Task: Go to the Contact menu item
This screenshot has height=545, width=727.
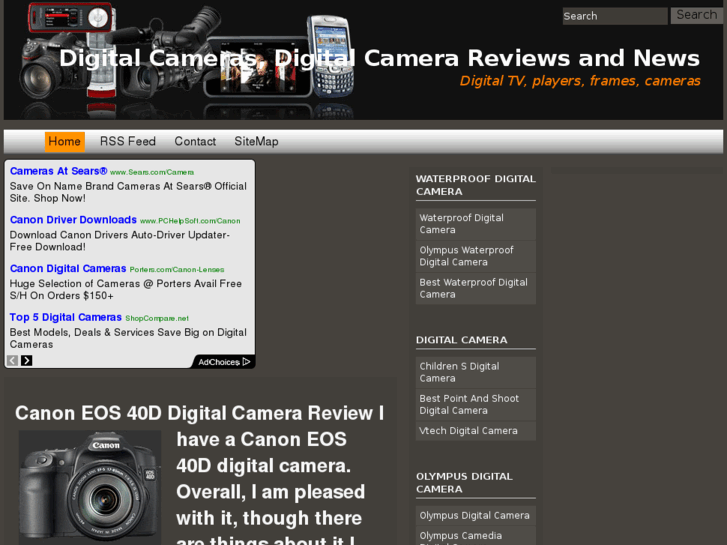Action: (x=195, y=141)
